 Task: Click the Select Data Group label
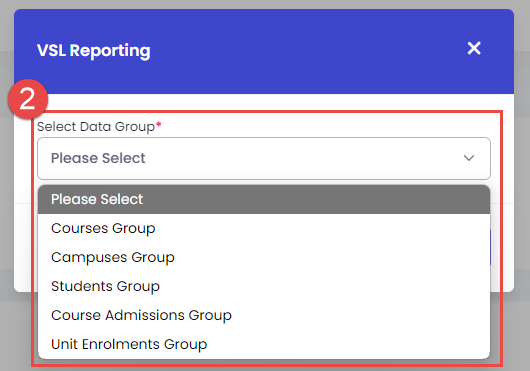96,127
